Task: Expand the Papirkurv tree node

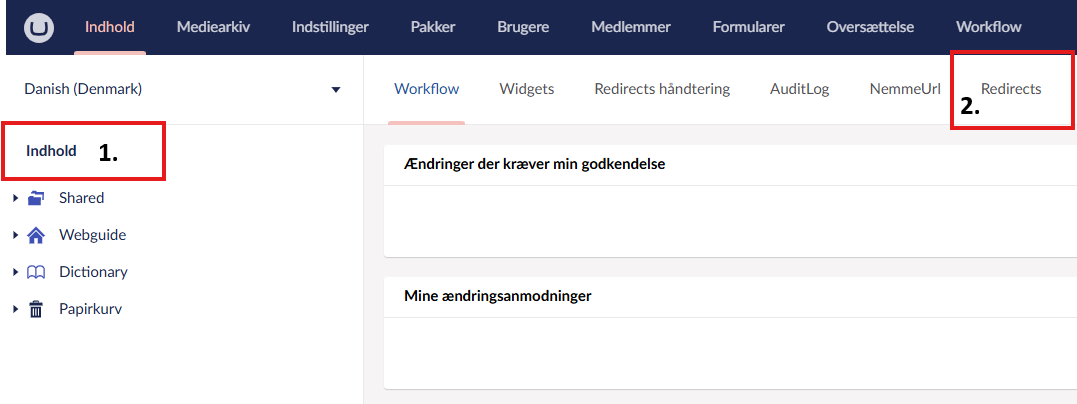Action: [15, 309]
